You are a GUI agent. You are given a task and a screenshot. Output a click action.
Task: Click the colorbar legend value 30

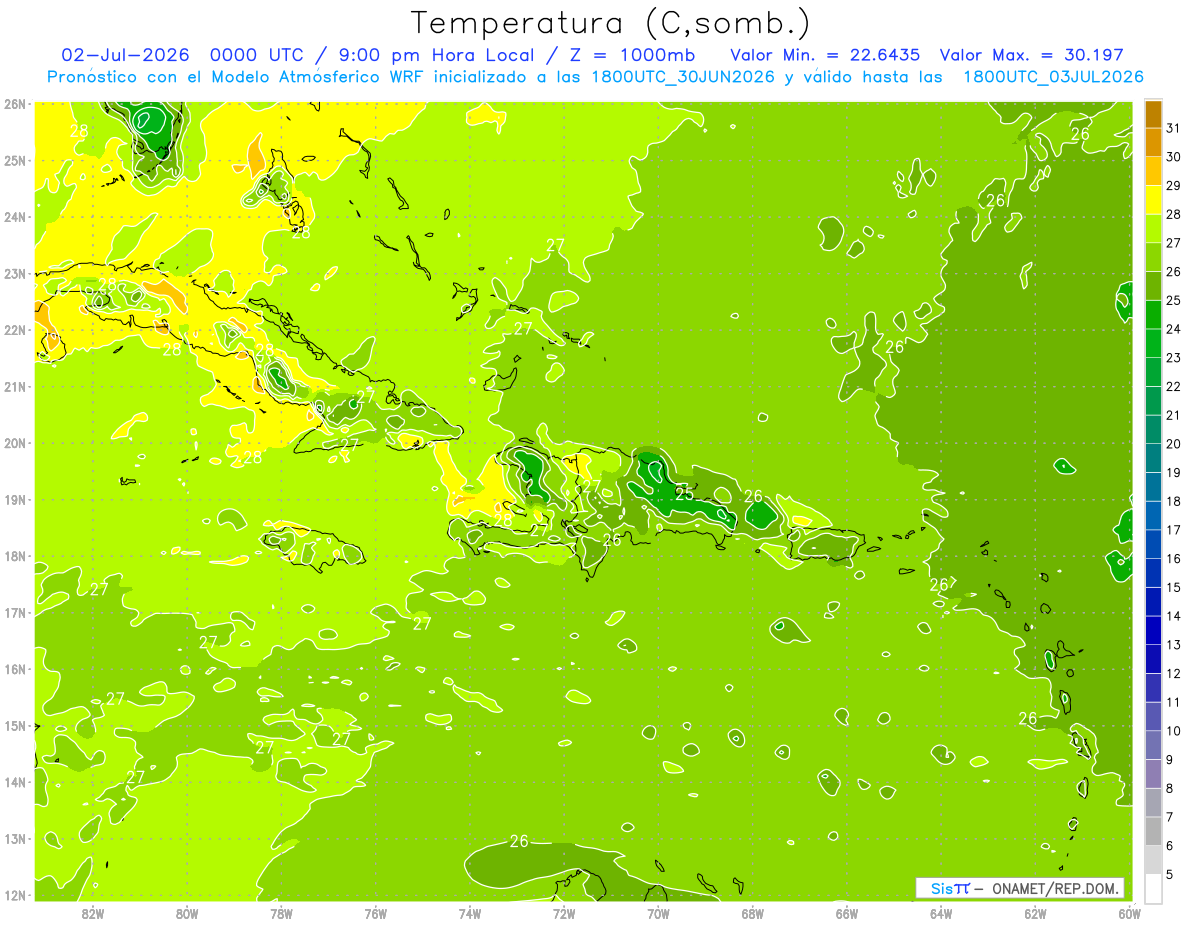pyautogui.click(x=1173, y=156)
